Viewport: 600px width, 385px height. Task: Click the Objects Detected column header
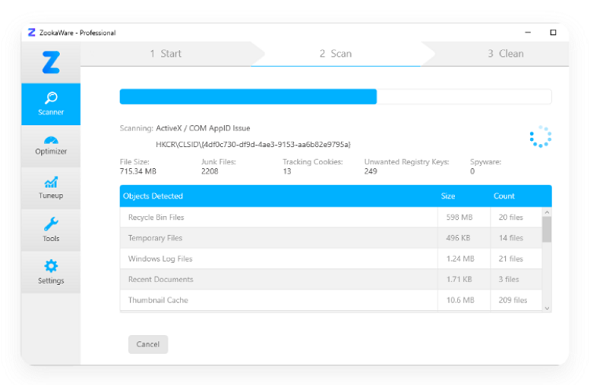click(153, 196)
